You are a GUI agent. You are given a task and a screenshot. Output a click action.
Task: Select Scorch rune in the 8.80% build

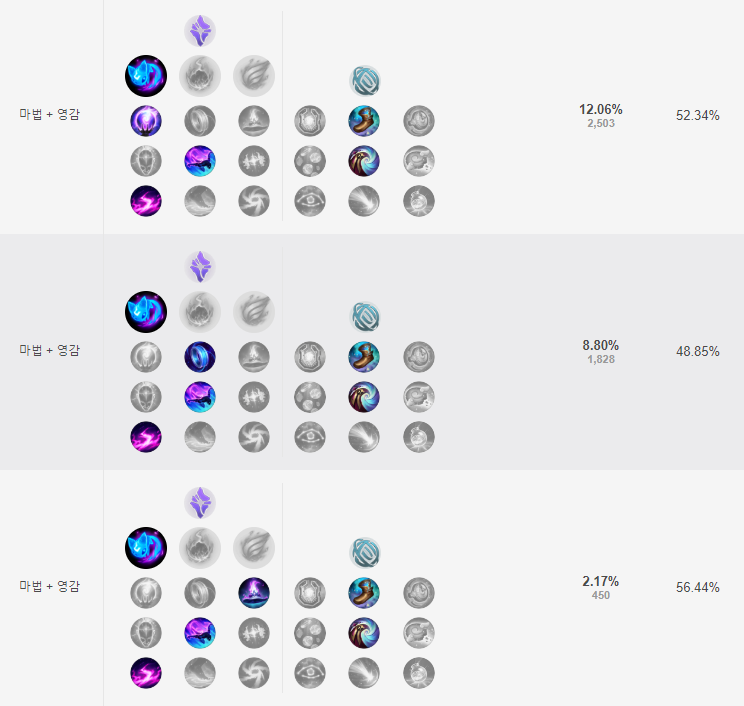(x=146, y=436)
